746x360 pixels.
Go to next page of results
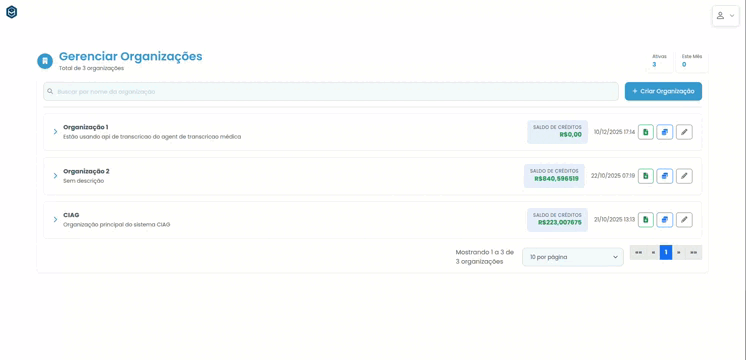pyautogui.click(x=679, y=253)
